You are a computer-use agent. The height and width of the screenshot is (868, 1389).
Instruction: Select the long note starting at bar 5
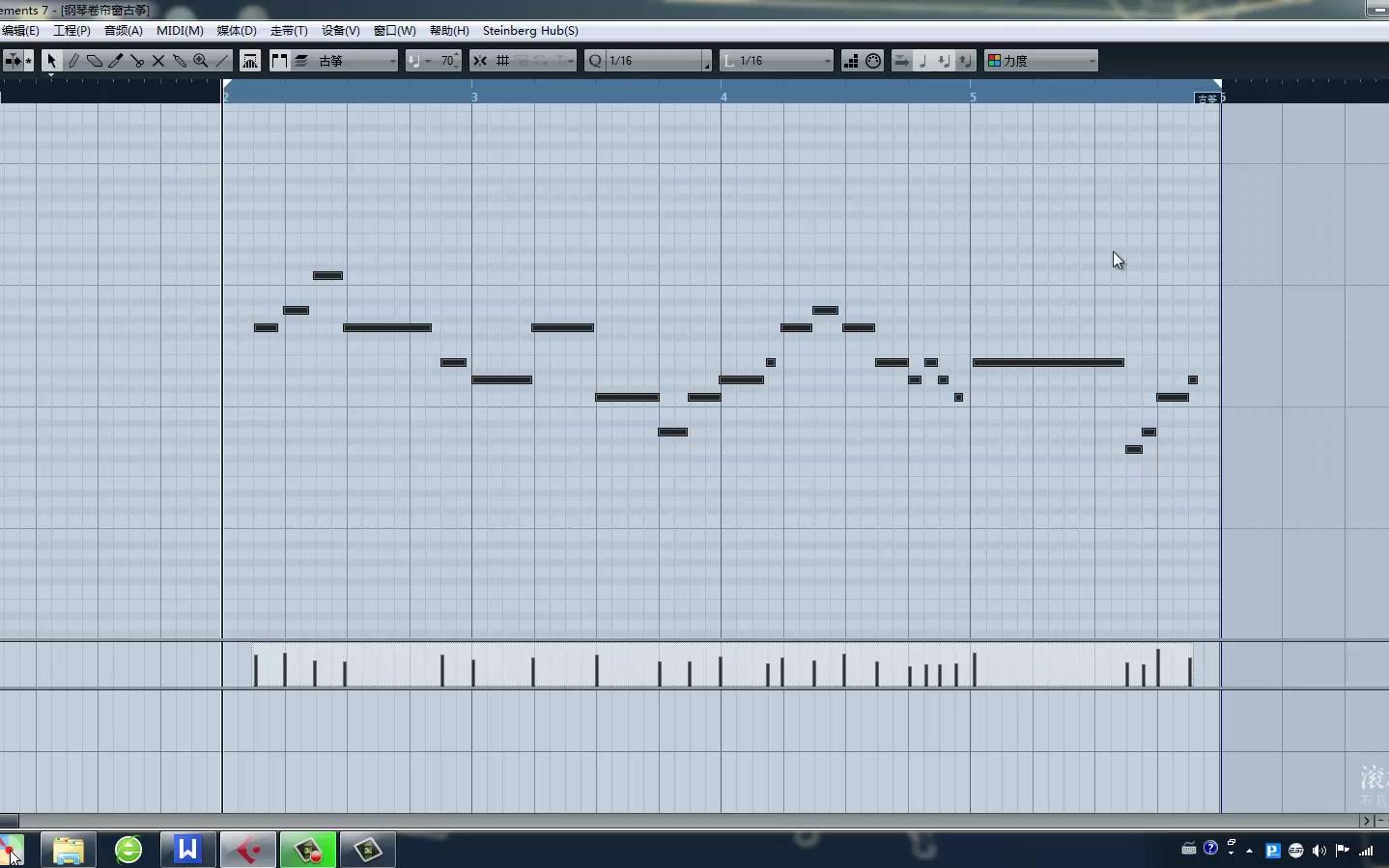[1049, 363]
